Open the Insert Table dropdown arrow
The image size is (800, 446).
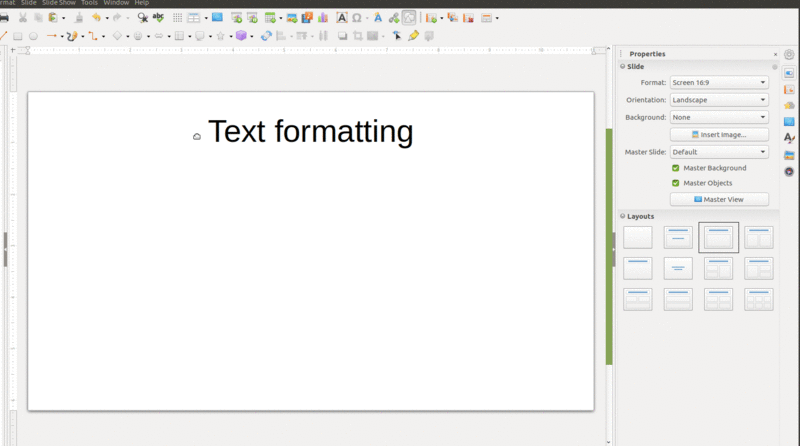[281, 18]
